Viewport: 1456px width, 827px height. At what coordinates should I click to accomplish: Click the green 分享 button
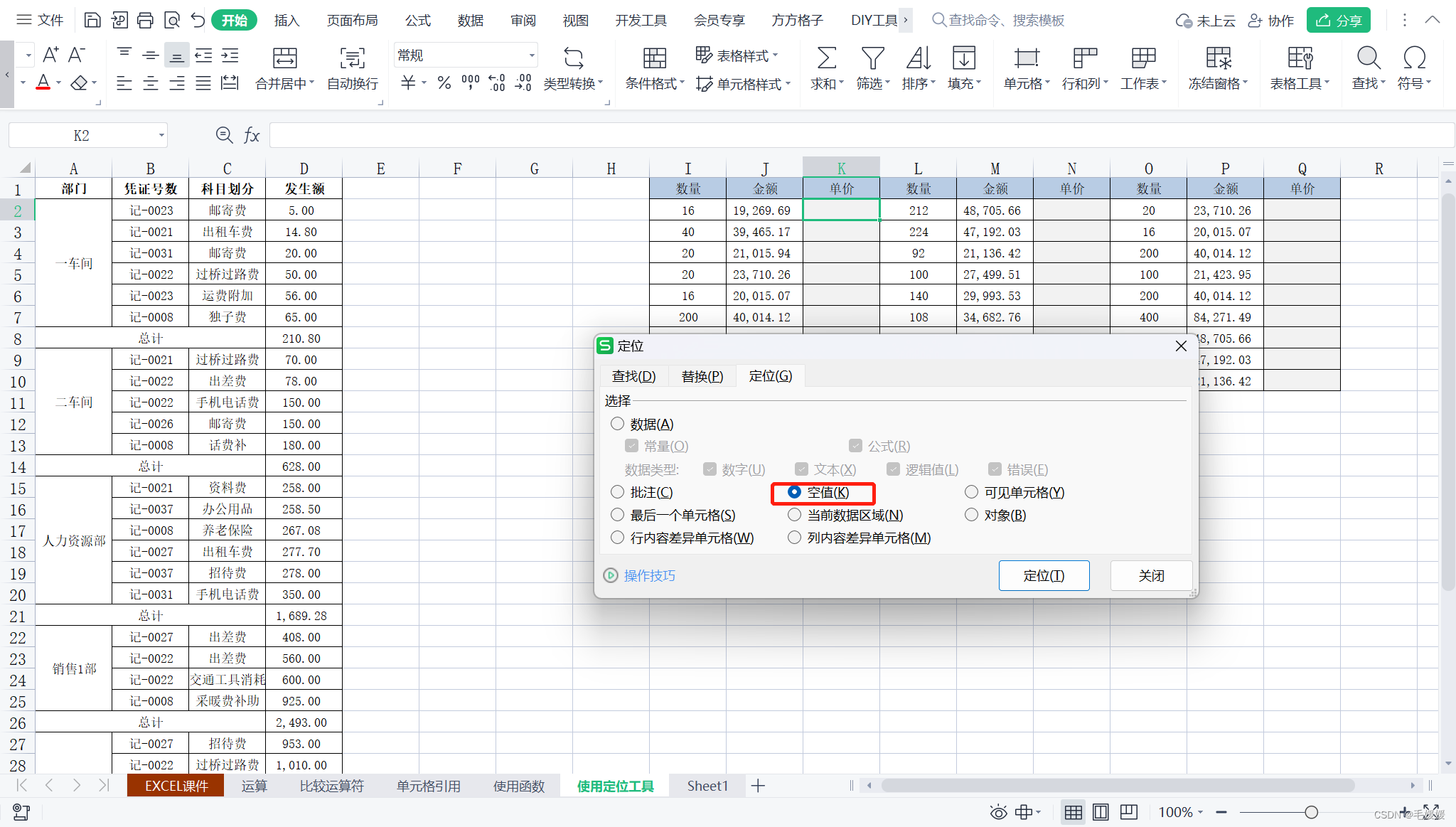[1338, 20]
